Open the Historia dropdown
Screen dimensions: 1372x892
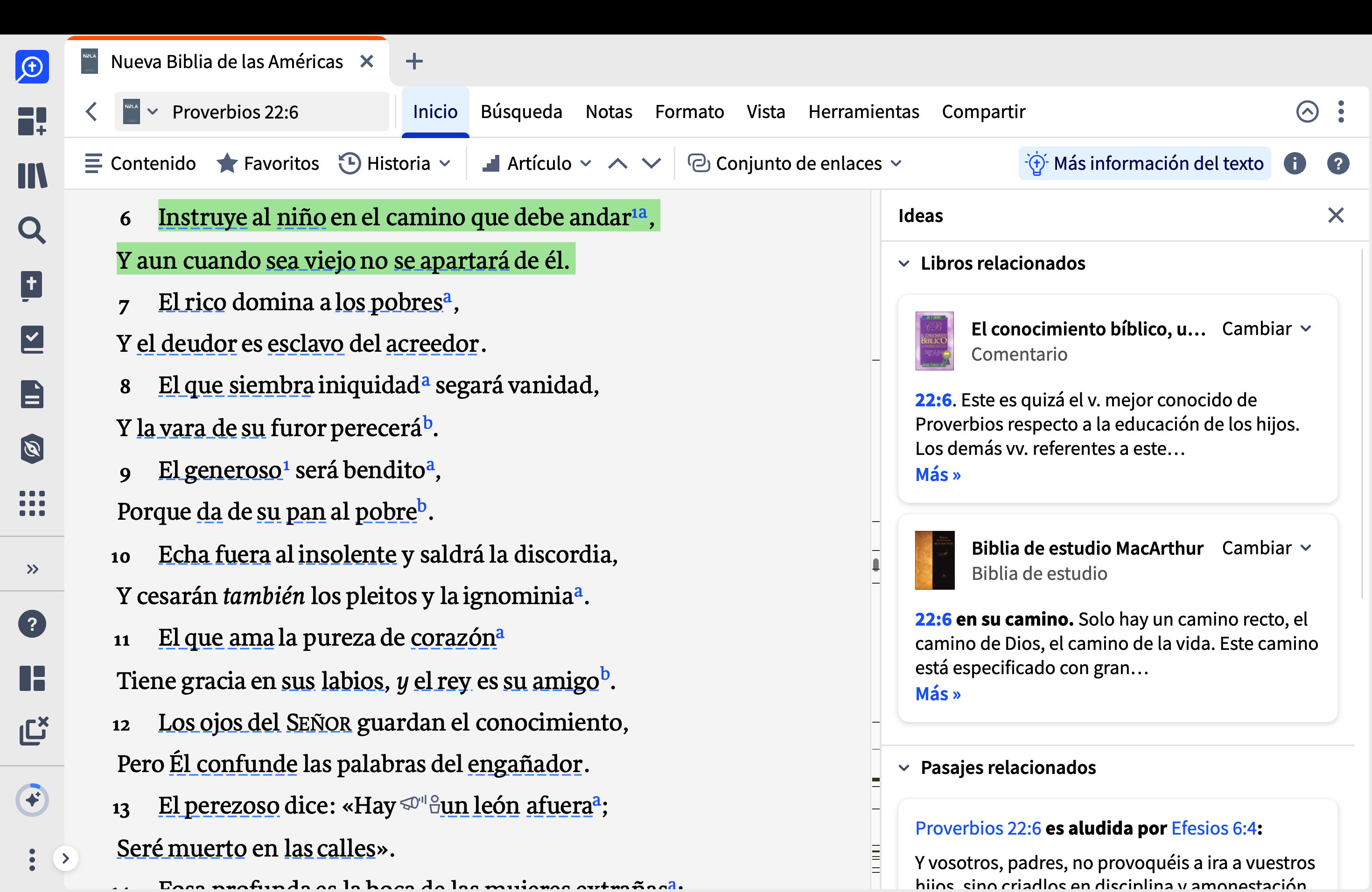point(394,164)
